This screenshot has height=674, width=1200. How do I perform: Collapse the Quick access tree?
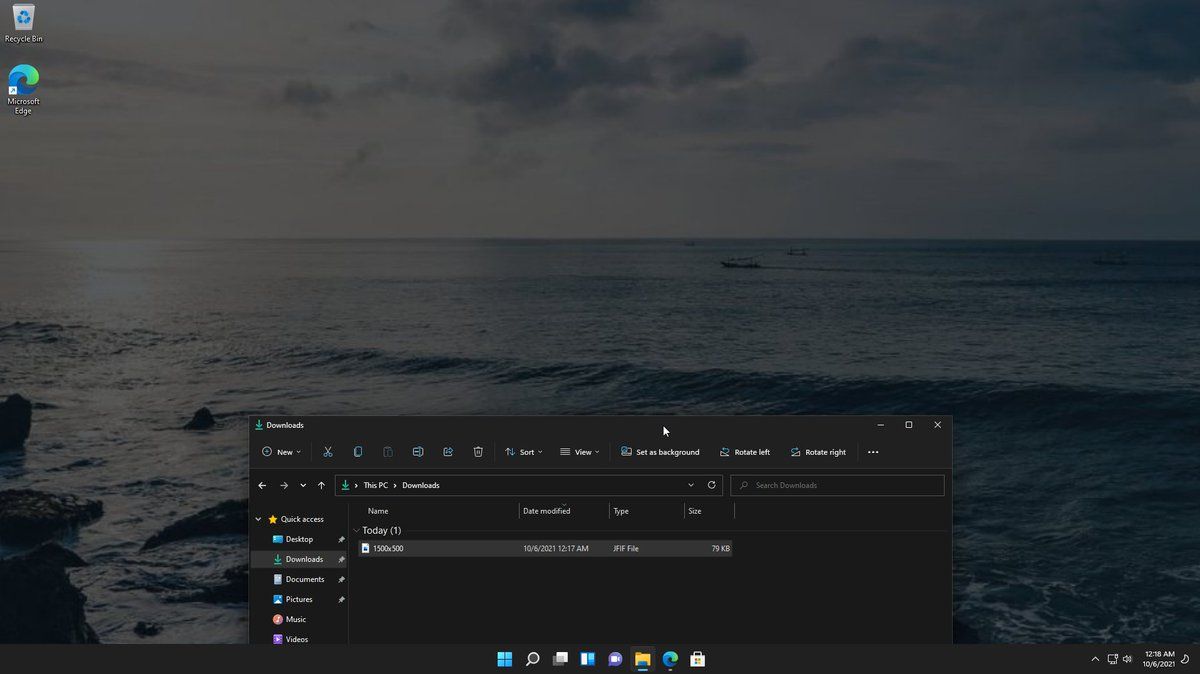click(x=258, y=519)
